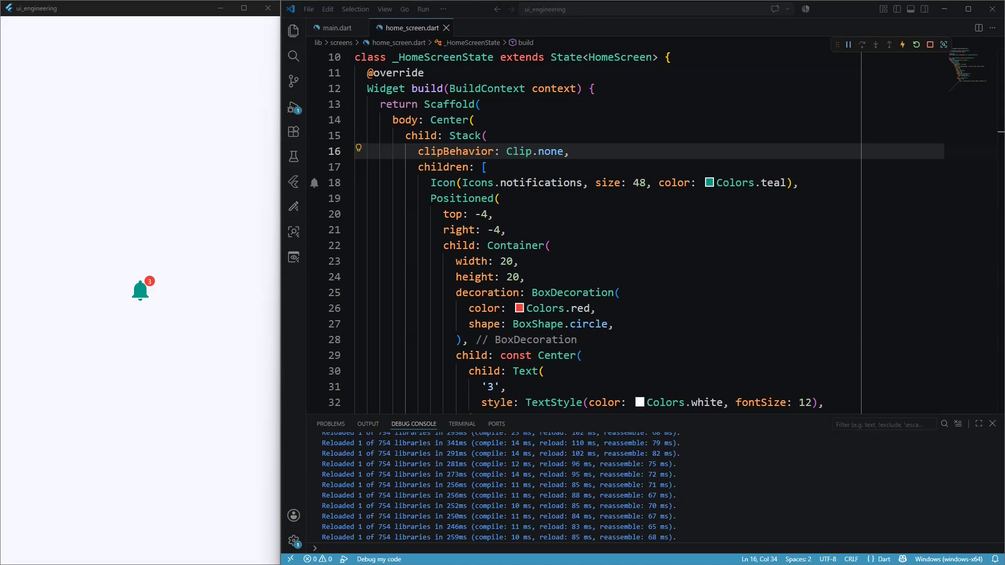Open the Extensions view
The image size is (1005, 565).
tap(294, 132)
